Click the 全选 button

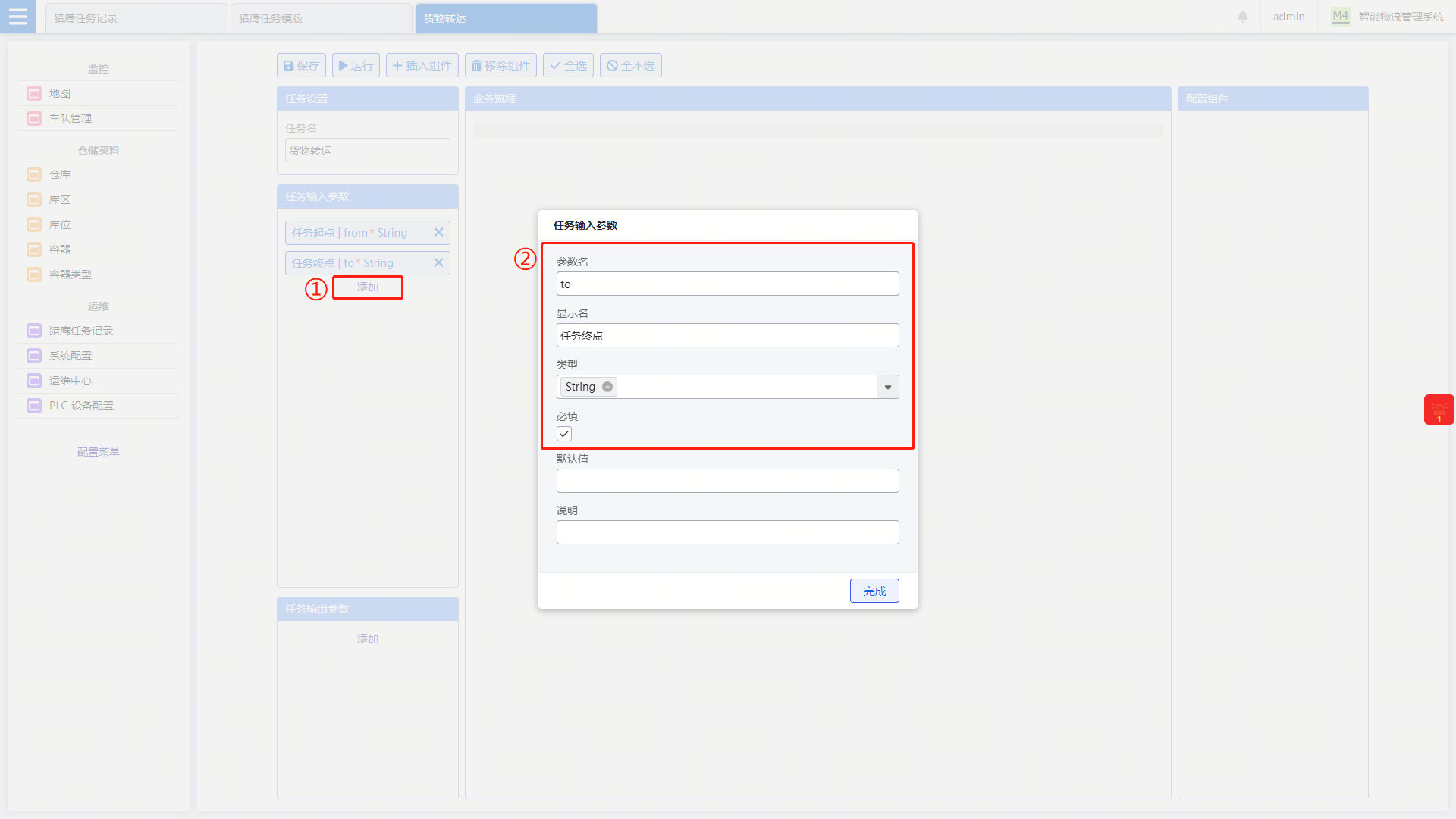[x=568, y=65]
